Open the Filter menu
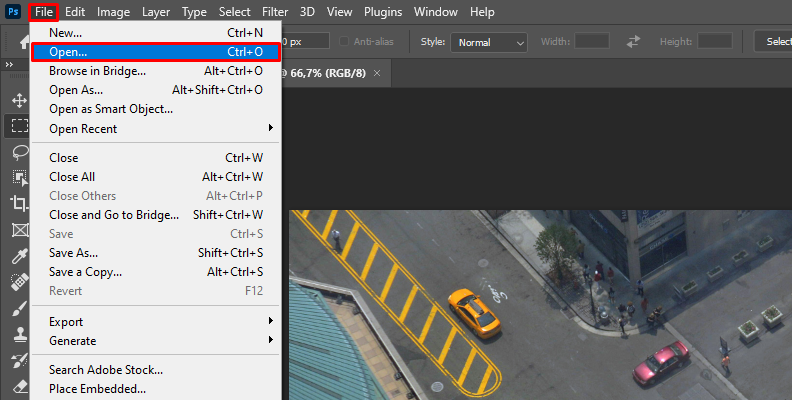The width and height of the screenshot is (792, 400). pyautogui.click(x=275, y=12)
